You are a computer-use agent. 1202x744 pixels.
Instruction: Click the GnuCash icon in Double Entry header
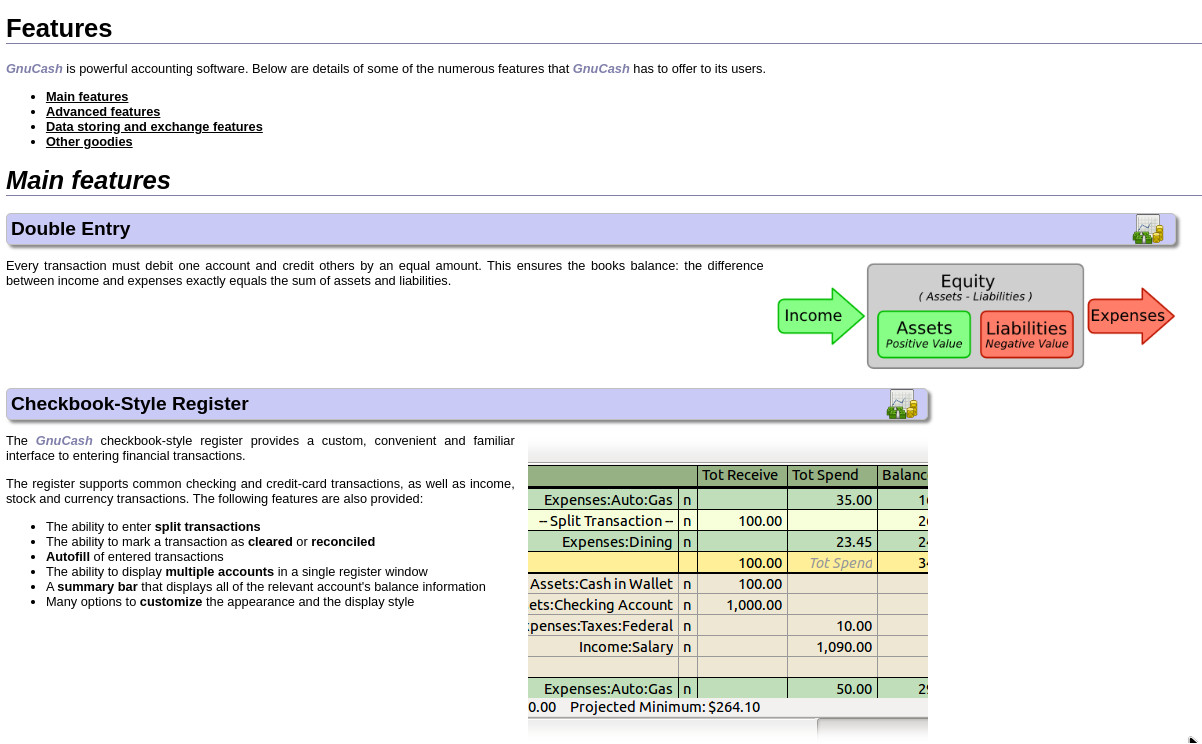[1148, 229]
